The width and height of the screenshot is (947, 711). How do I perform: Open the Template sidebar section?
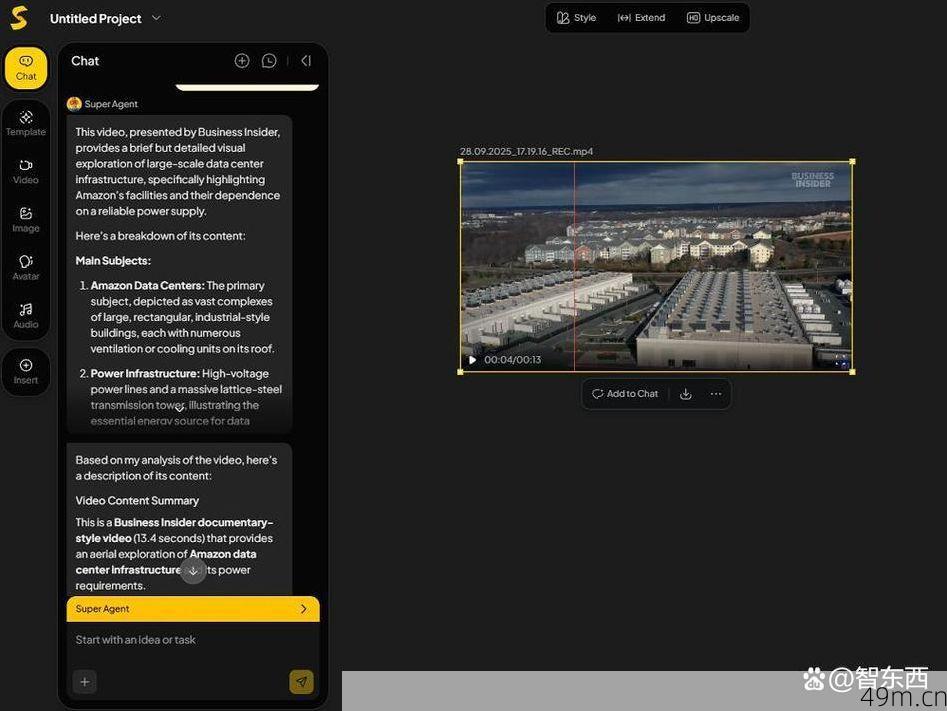point(26,123)
